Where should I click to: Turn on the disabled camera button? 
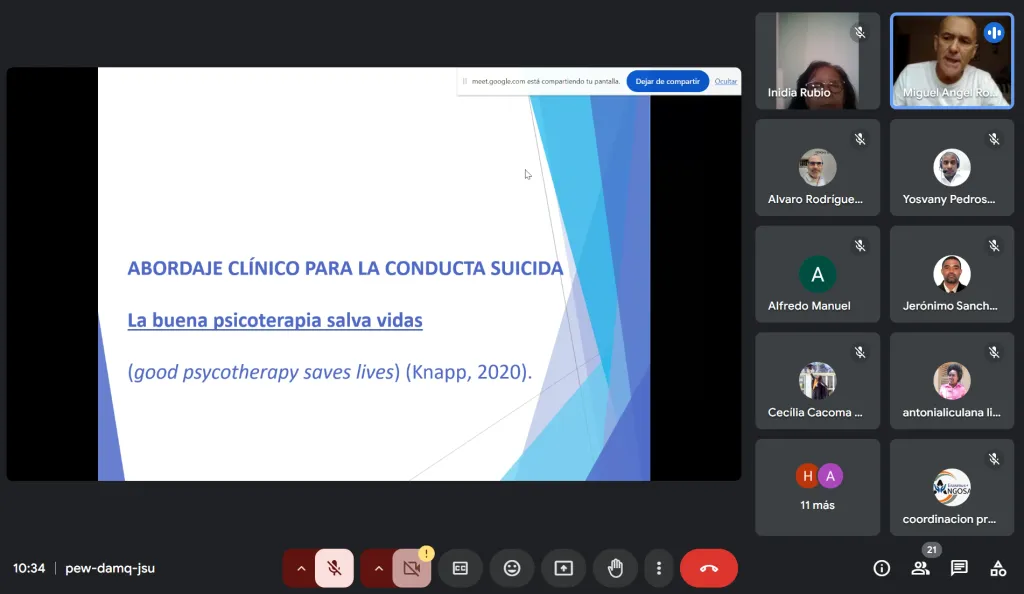(411, 568)
